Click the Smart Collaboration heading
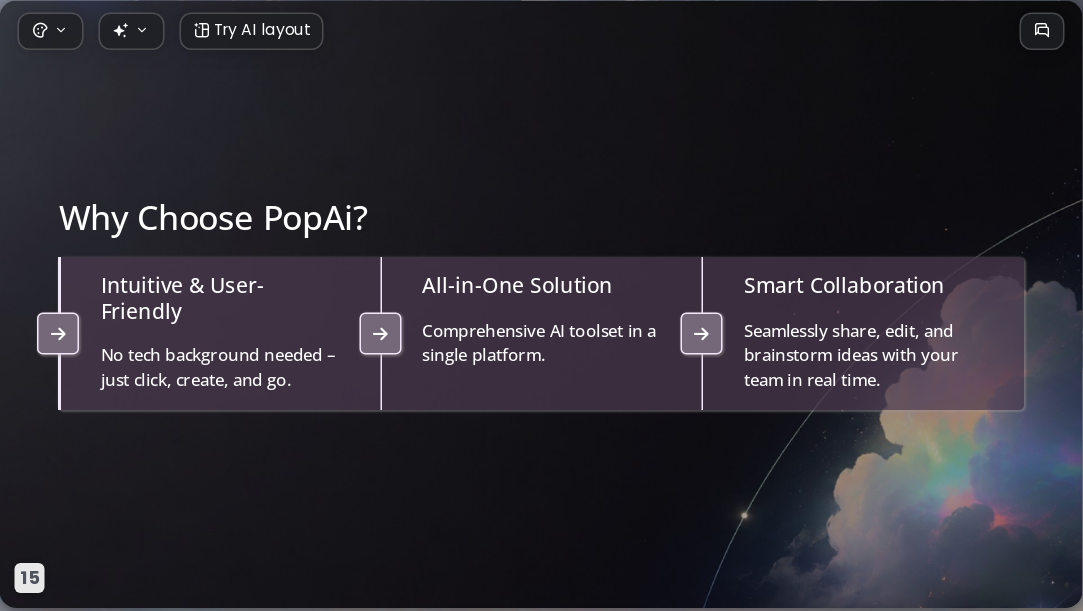Viewport: 1083px width, 611px height. click(x=843, y=285)
